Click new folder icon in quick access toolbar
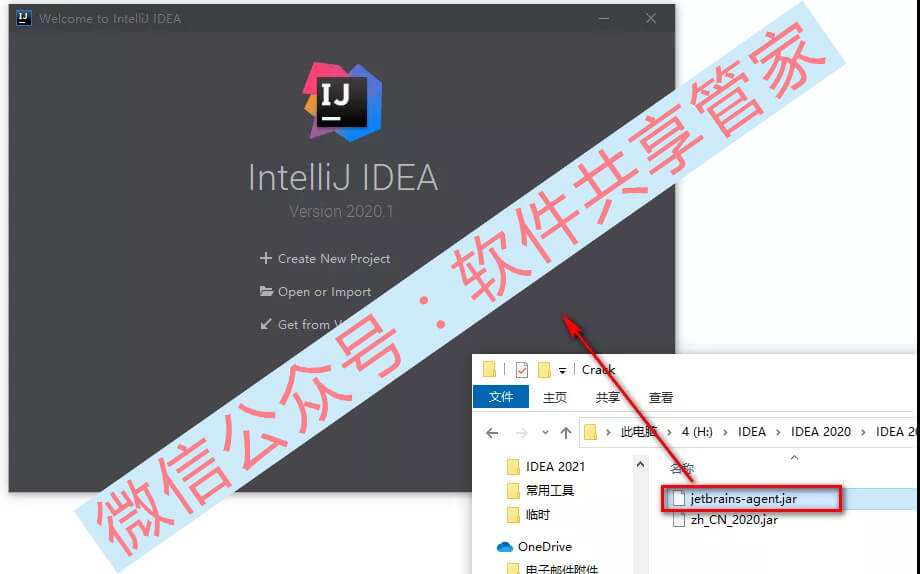This screenshot has height=574, width=920. pos(544,370)
